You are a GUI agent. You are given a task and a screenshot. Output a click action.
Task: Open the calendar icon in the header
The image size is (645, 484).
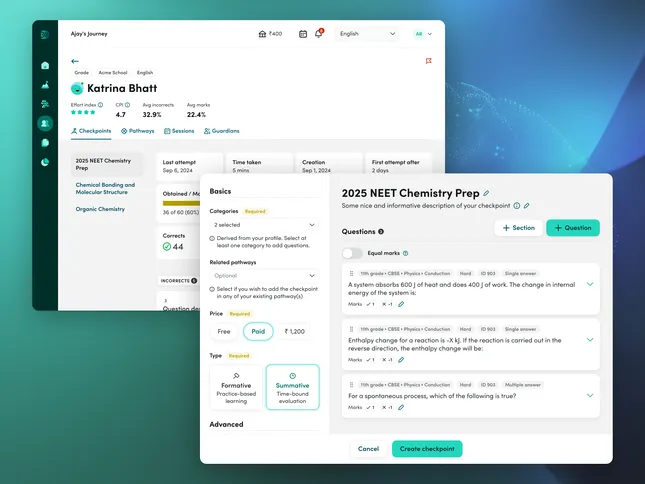[x=303, y=34]
